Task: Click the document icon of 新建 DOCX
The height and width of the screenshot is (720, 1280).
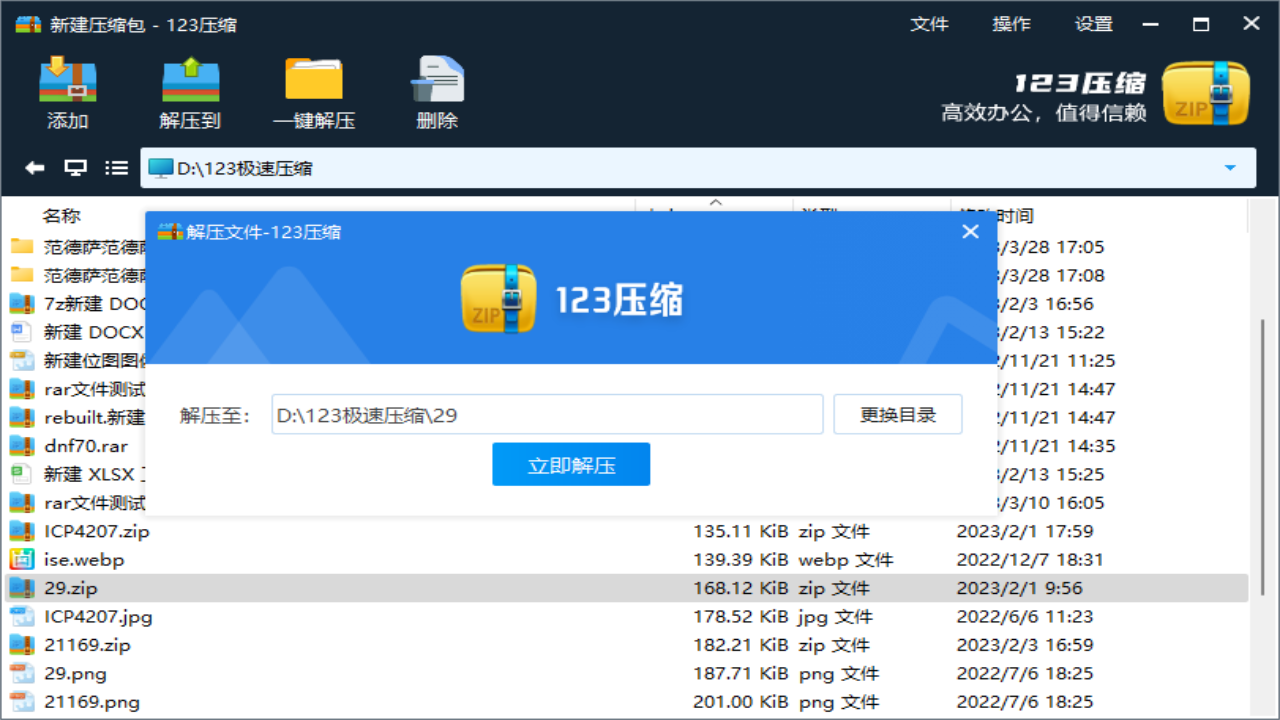Action: [22, 332]
